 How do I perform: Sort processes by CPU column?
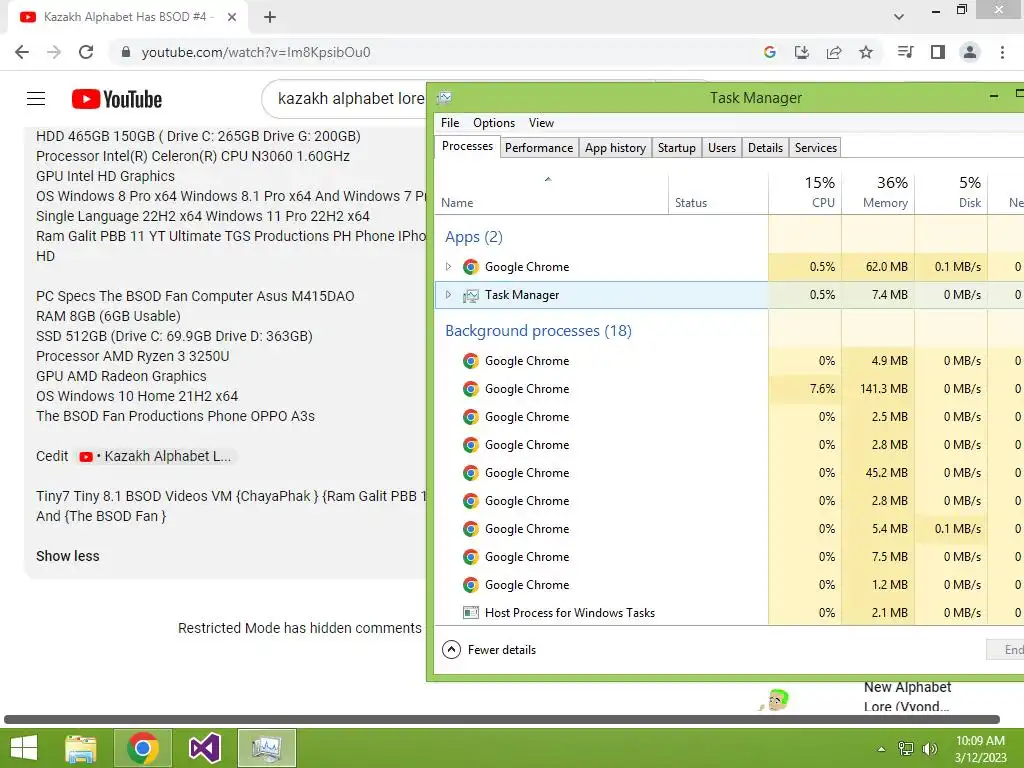805,194
